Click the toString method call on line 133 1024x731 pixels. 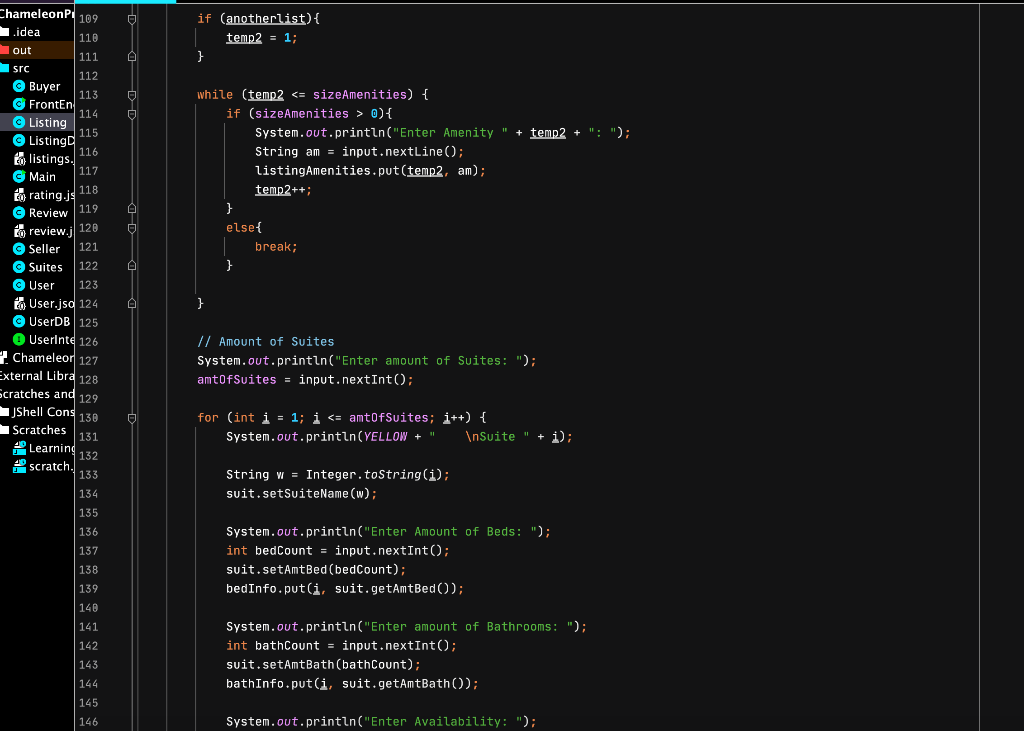click(392, 475)
